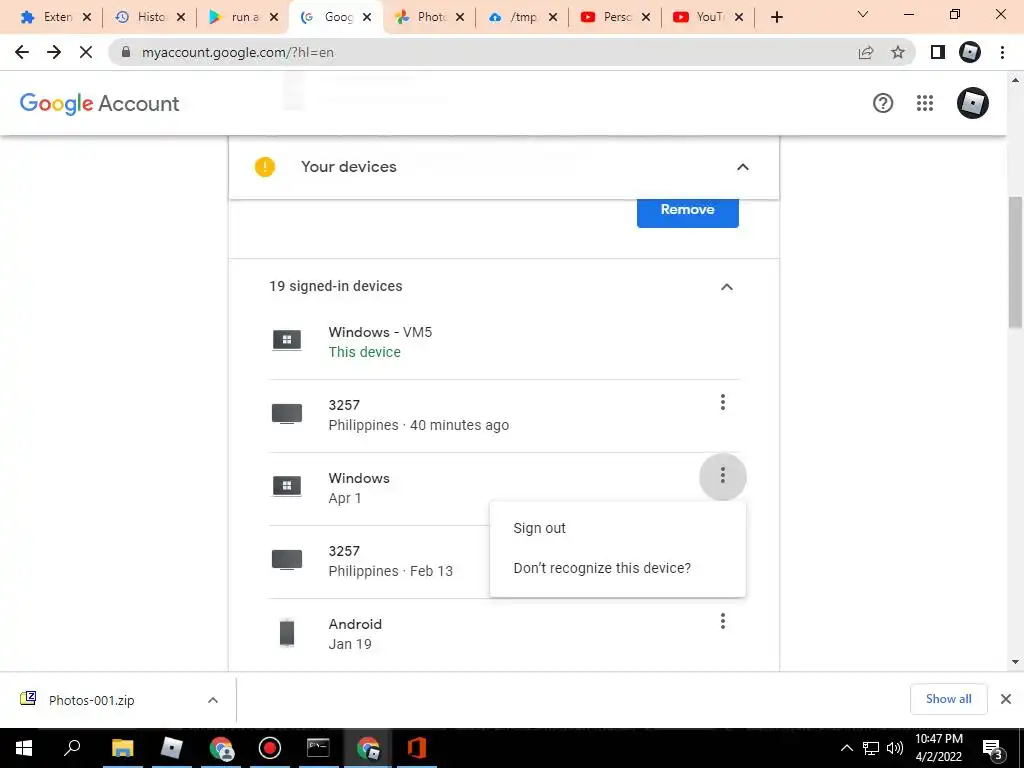This screenshot has width=1024, height=768.
Task: Click the yellow warning icon beside Your devices
Action: click(264, 167)
